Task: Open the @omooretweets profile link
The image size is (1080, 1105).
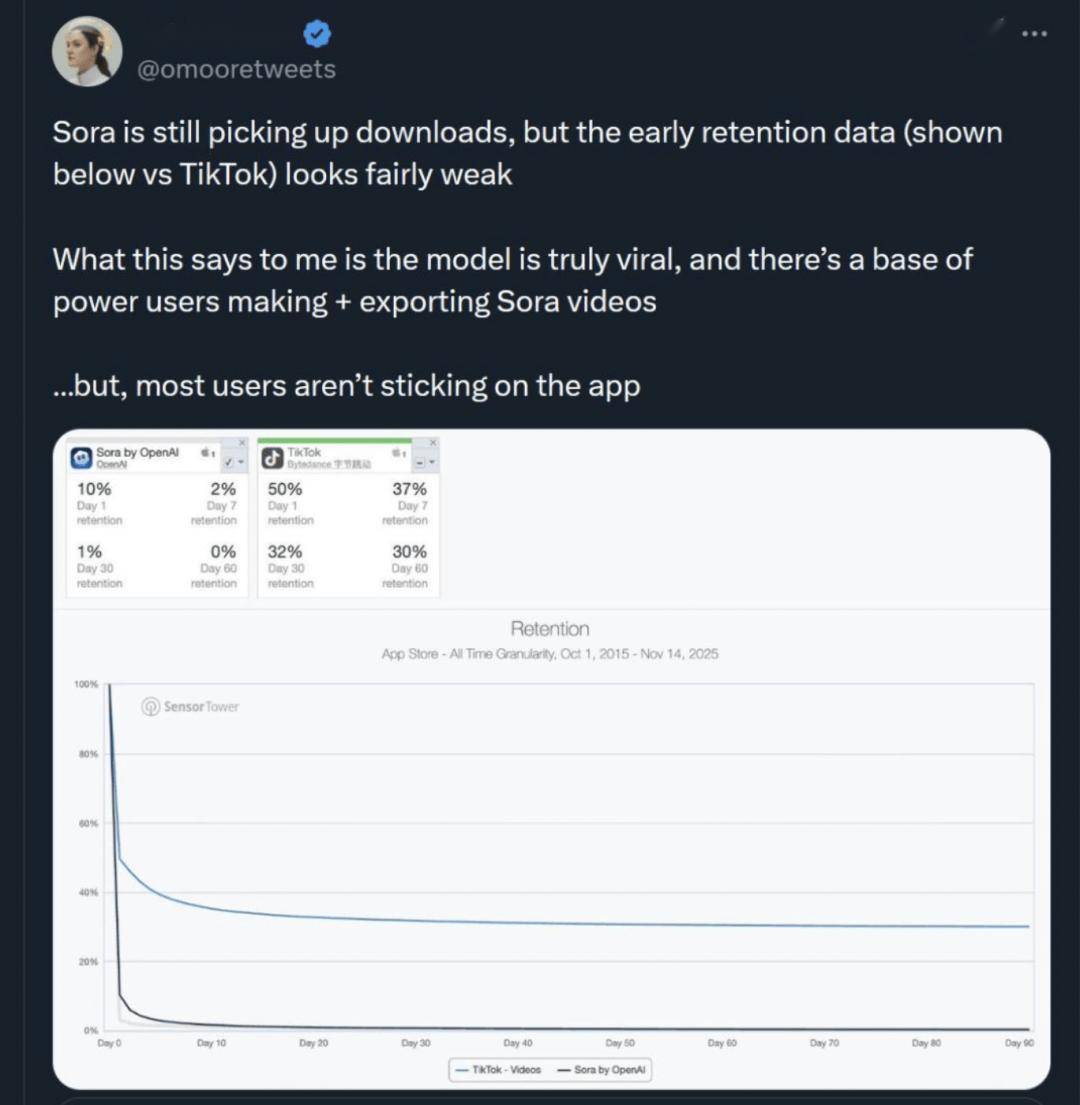Action: click(x=235, y=69)
